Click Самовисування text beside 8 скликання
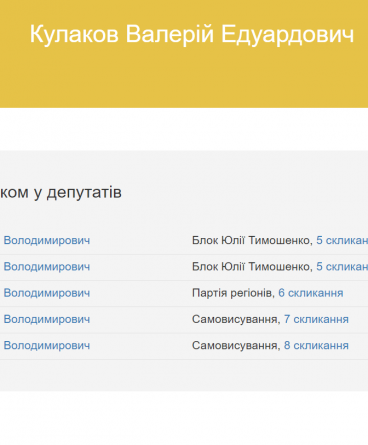Viewport: 368px width, 445px height. point(234,346)
